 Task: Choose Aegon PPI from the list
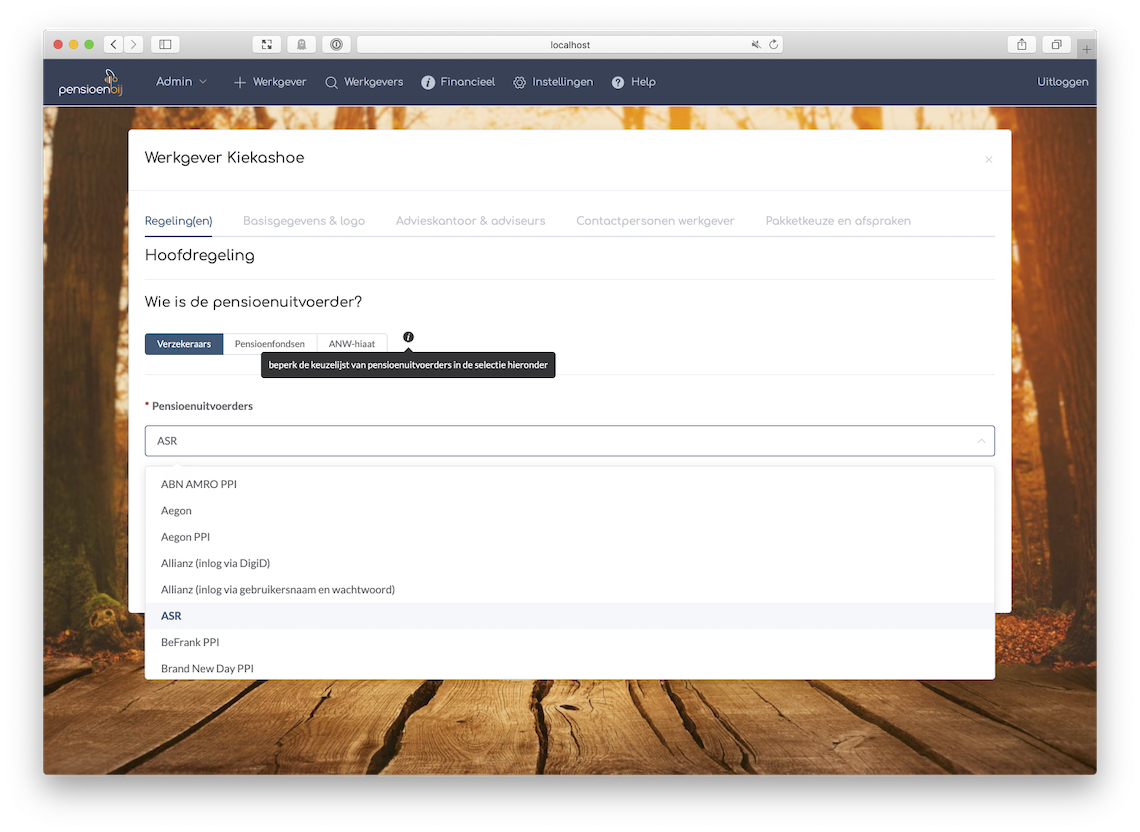tap(186, 537)
